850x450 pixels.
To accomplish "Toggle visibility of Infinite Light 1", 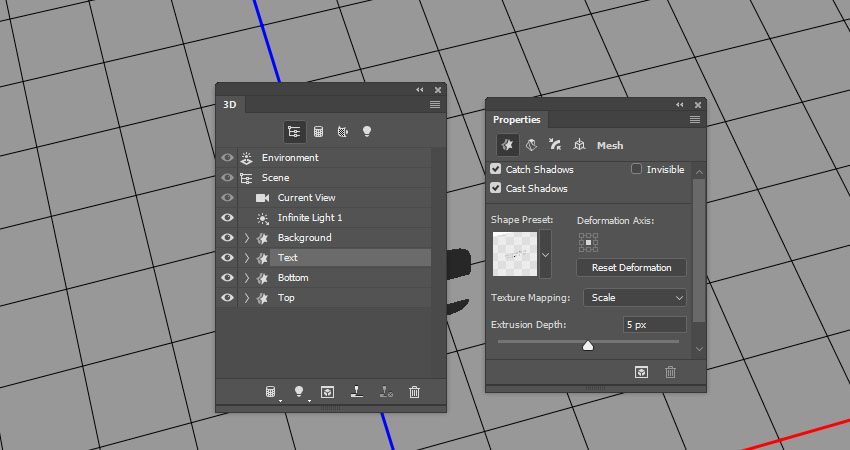I will (227, 218).
